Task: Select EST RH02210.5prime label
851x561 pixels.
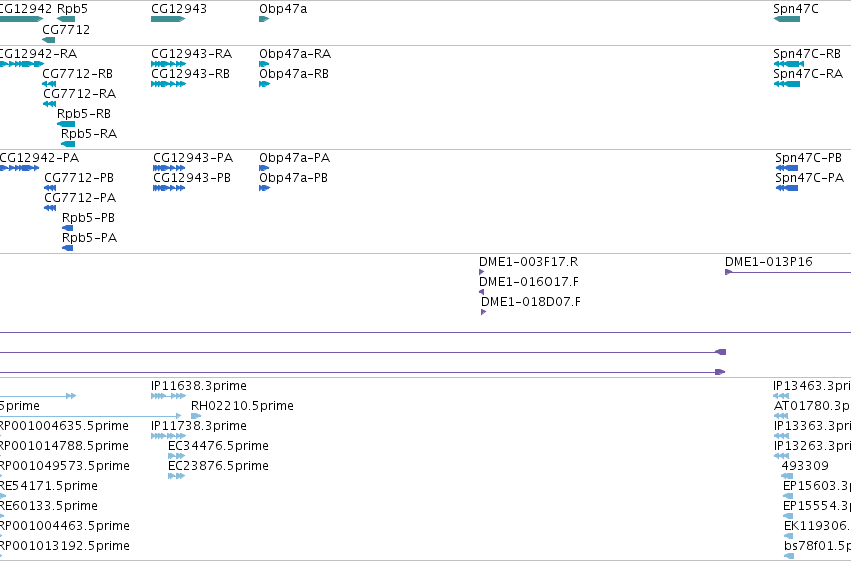Action: point(242,406)
